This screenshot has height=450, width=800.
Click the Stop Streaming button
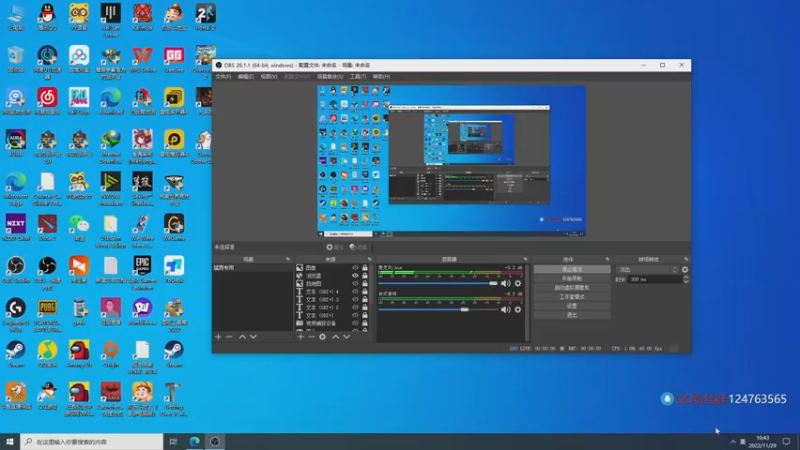click(x=571, y=269)
